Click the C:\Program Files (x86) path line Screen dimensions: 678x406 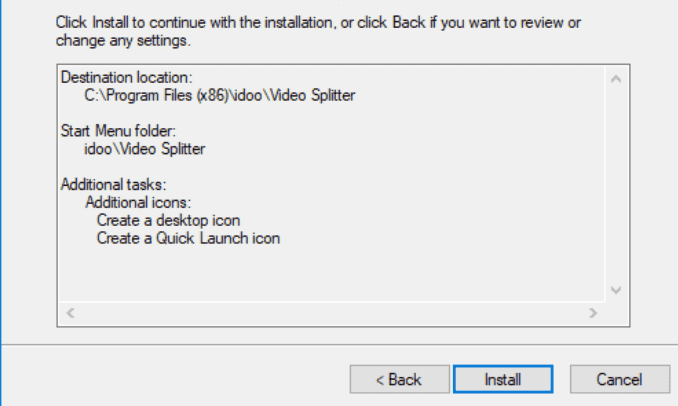coord(220,95)
